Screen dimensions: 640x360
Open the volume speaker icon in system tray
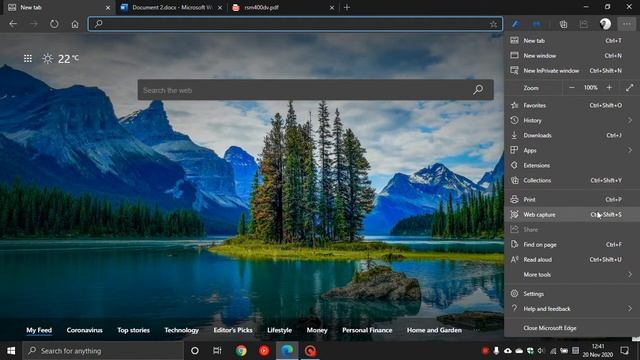point(541,351)
